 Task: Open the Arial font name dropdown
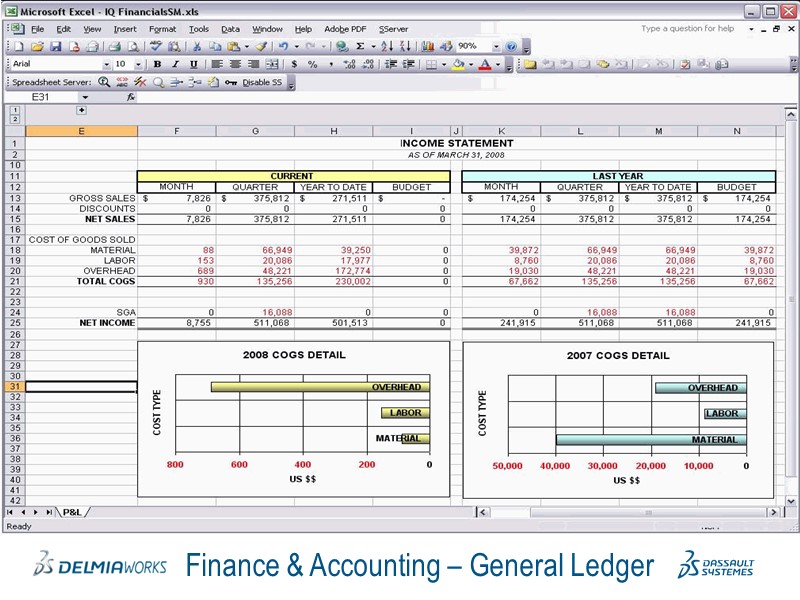point(107,64)
